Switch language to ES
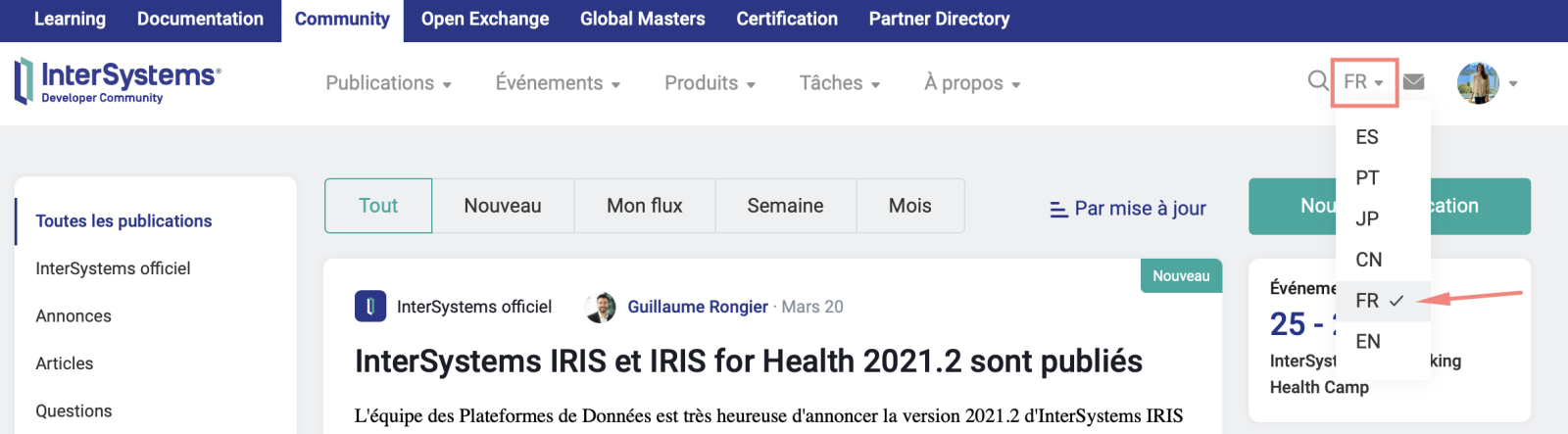The height and width of the screenshot is (434, 1568). [1367, 137]
